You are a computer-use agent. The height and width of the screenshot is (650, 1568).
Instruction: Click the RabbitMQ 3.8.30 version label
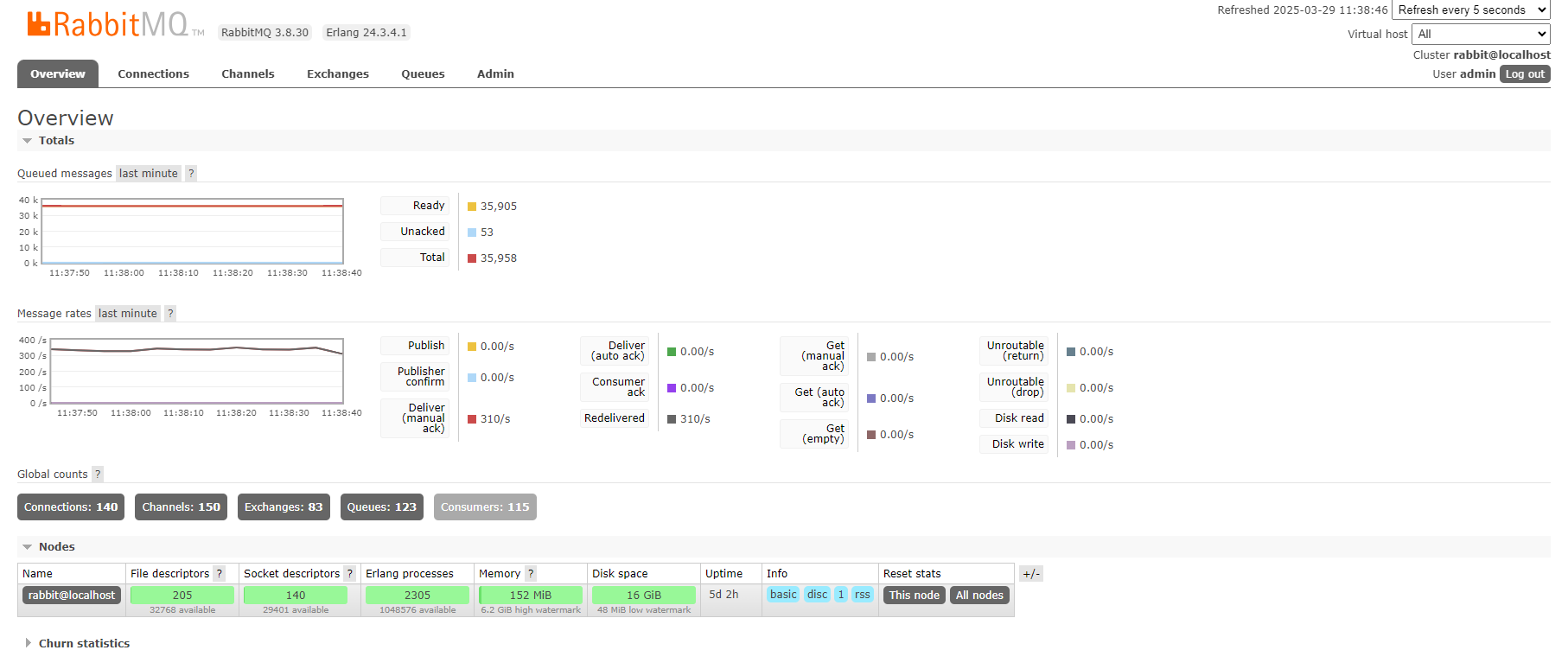[265, 32]
